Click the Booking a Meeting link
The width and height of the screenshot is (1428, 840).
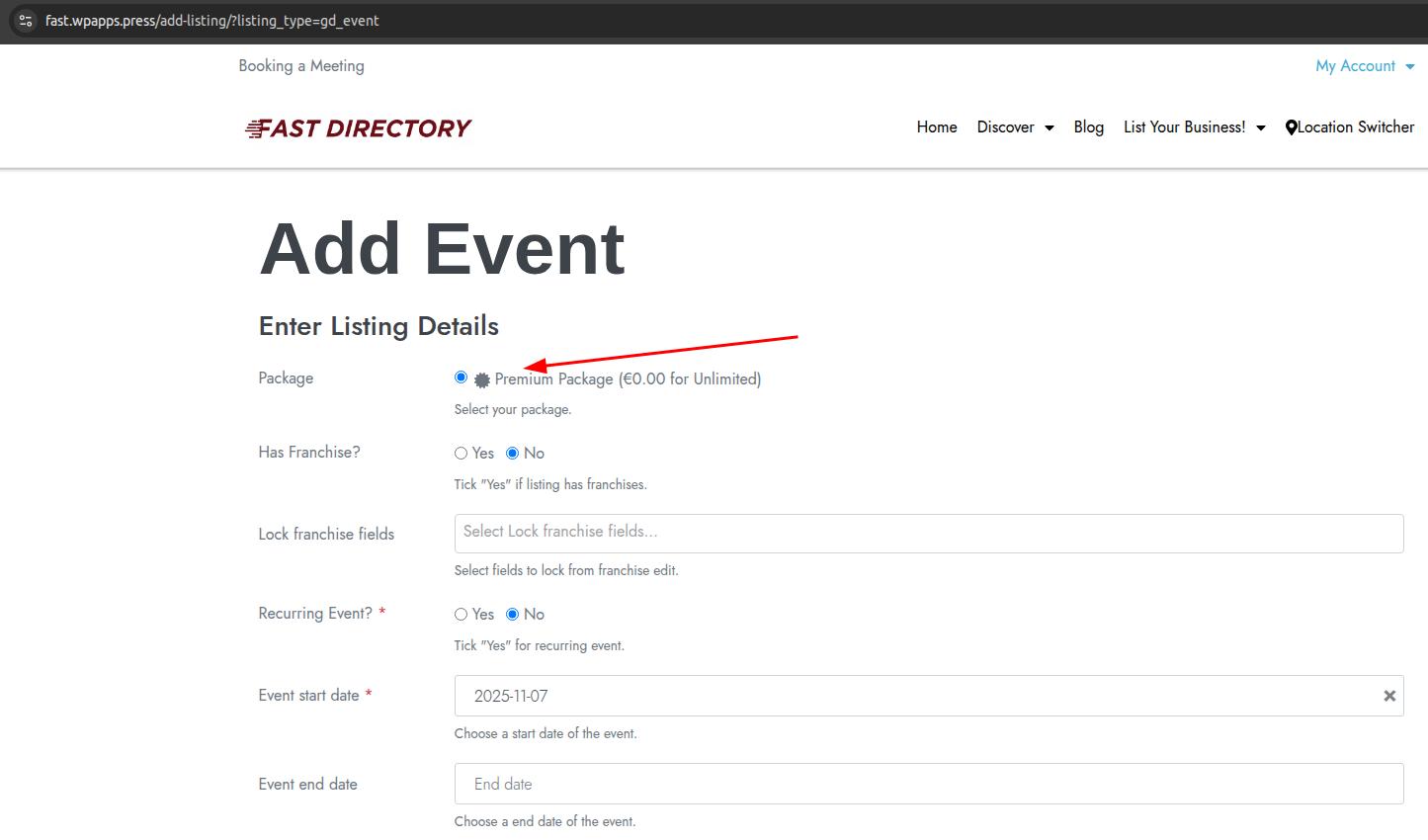point(301,66)
